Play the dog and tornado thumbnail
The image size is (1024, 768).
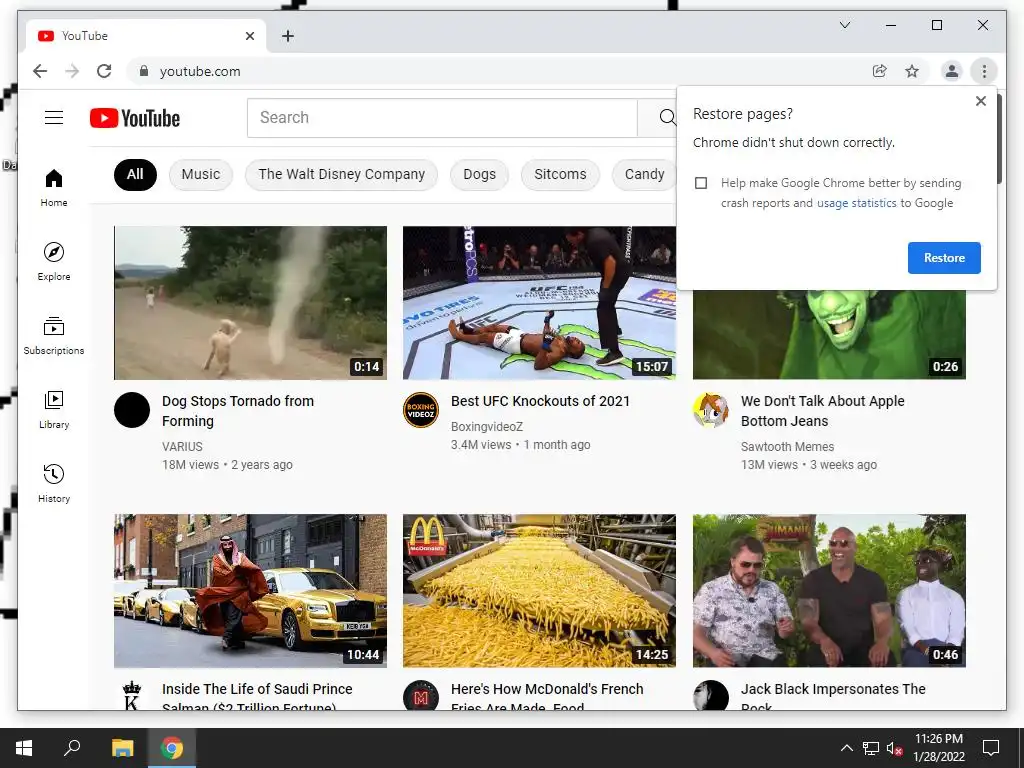click(250, 302)
